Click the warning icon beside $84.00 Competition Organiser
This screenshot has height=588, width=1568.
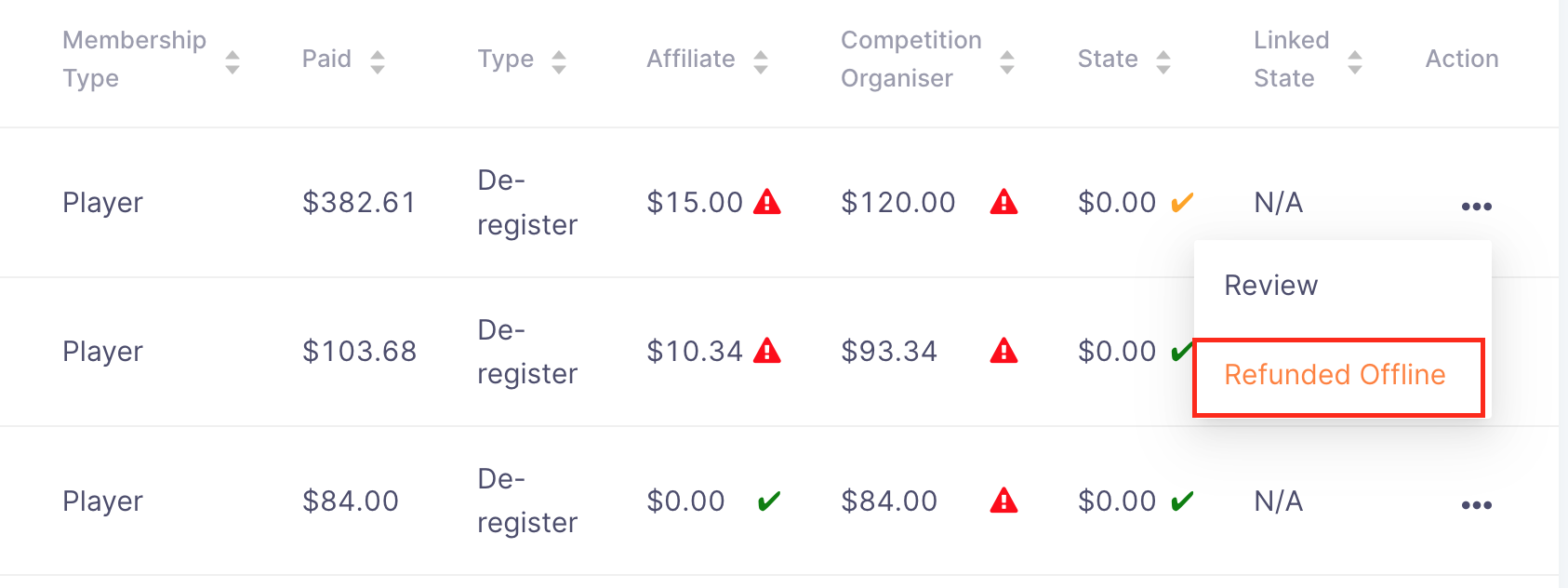(x=1003, y=501)
